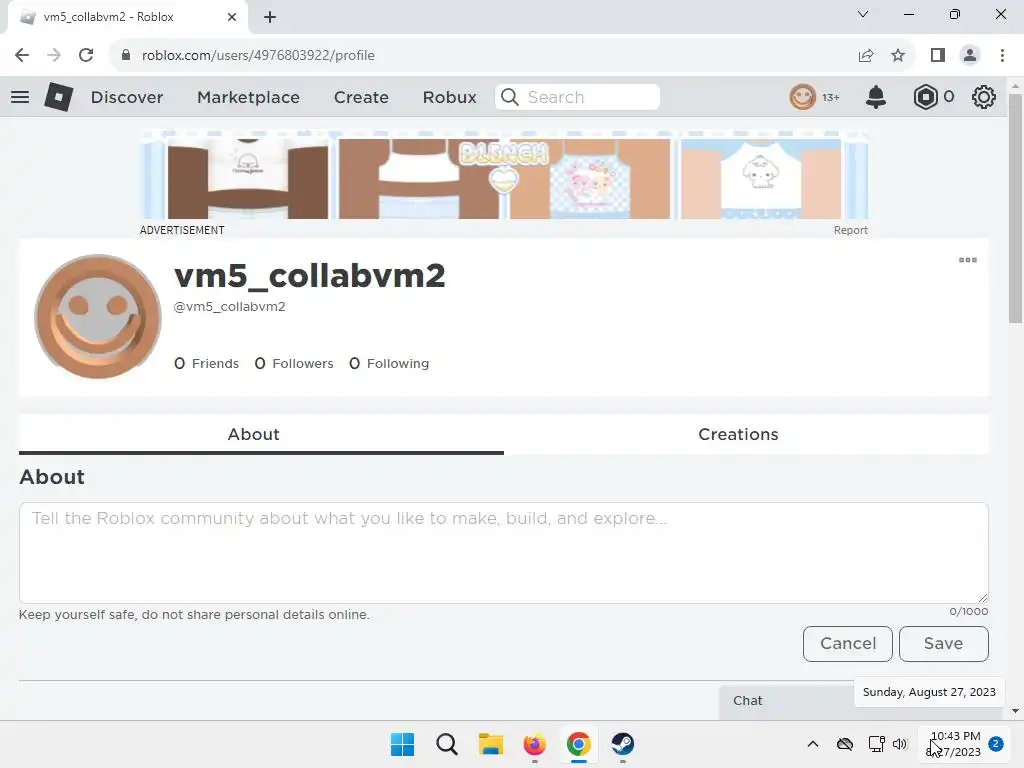Save the About description
The width and height of the screenshot is (1024, 768).
(x=944, y=644)
